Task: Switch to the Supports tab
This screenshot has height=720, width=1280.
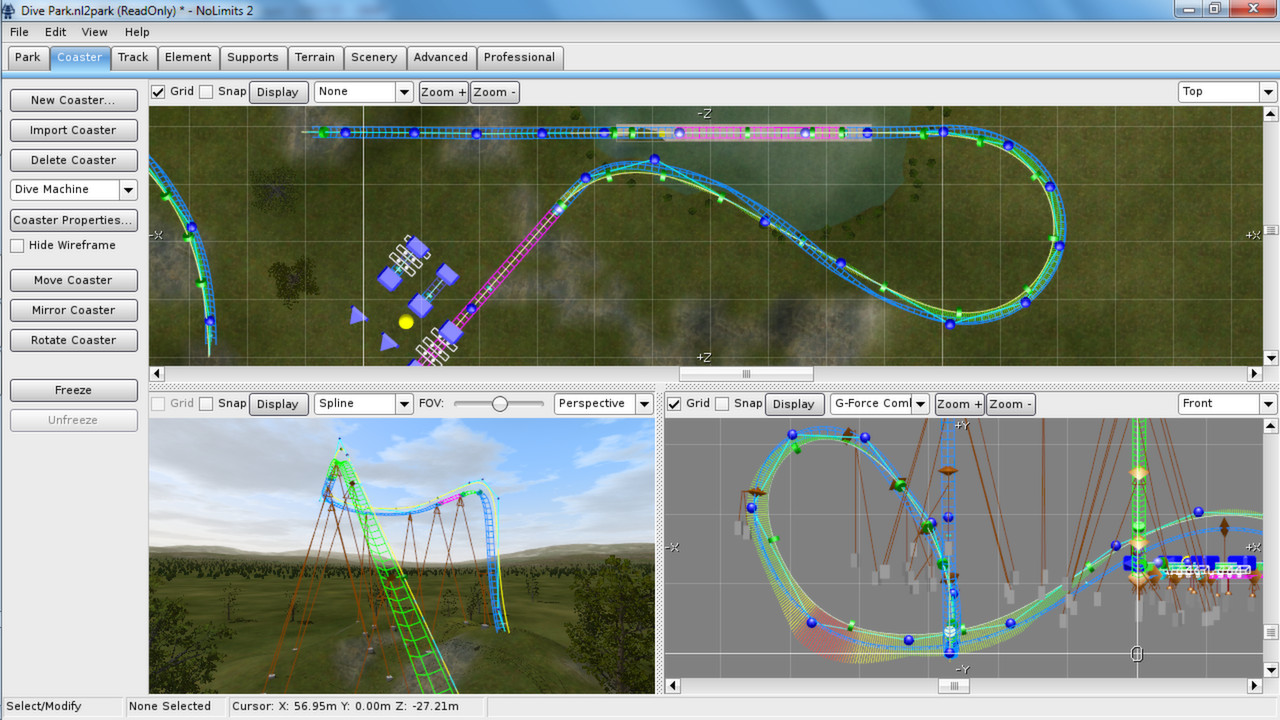Action: pyautogui.click(x=253, y=57)
